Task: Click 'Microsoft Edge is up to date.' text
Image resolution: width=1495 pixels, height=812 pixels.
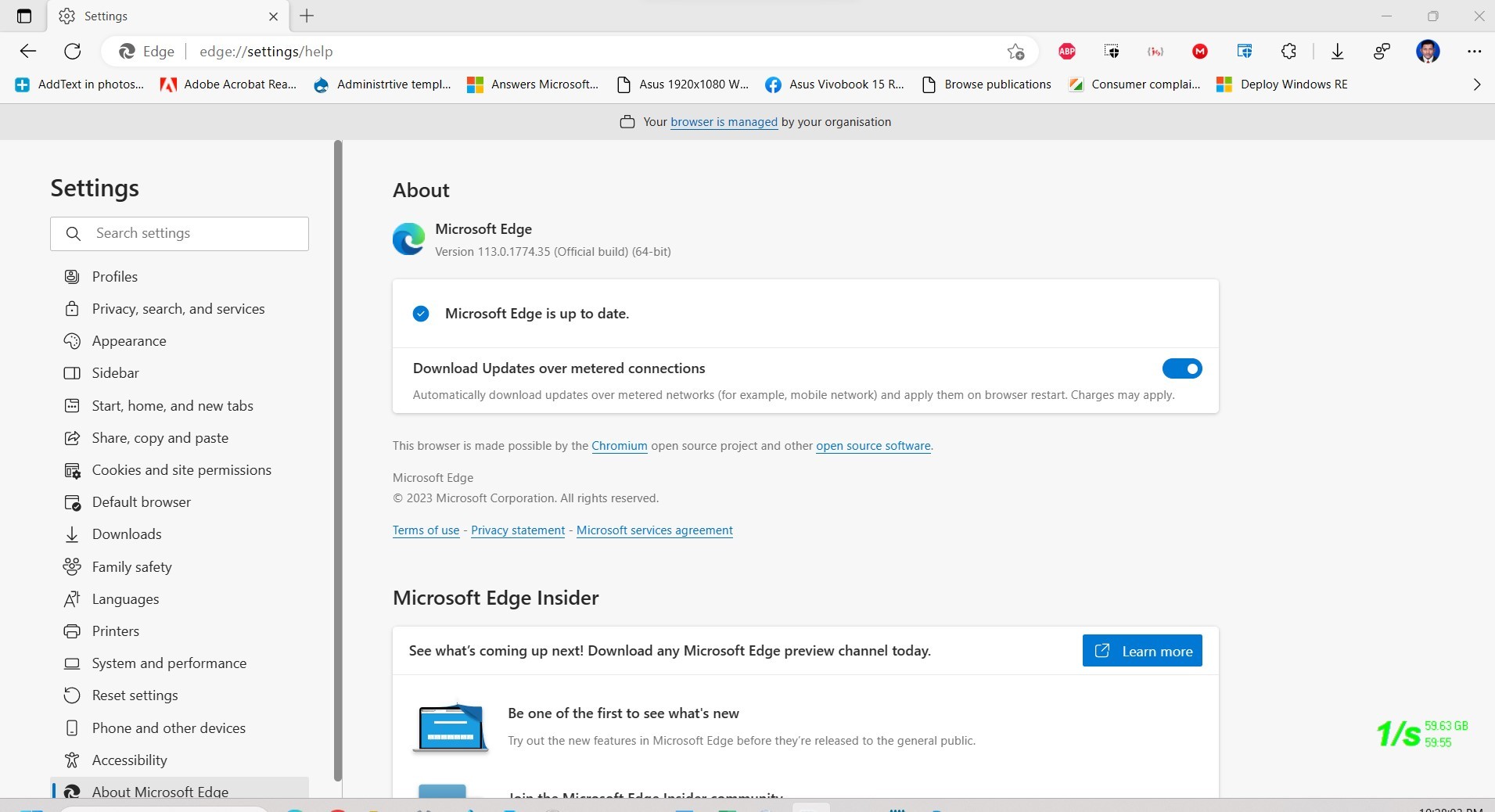Action: click(x=537, y=314)
